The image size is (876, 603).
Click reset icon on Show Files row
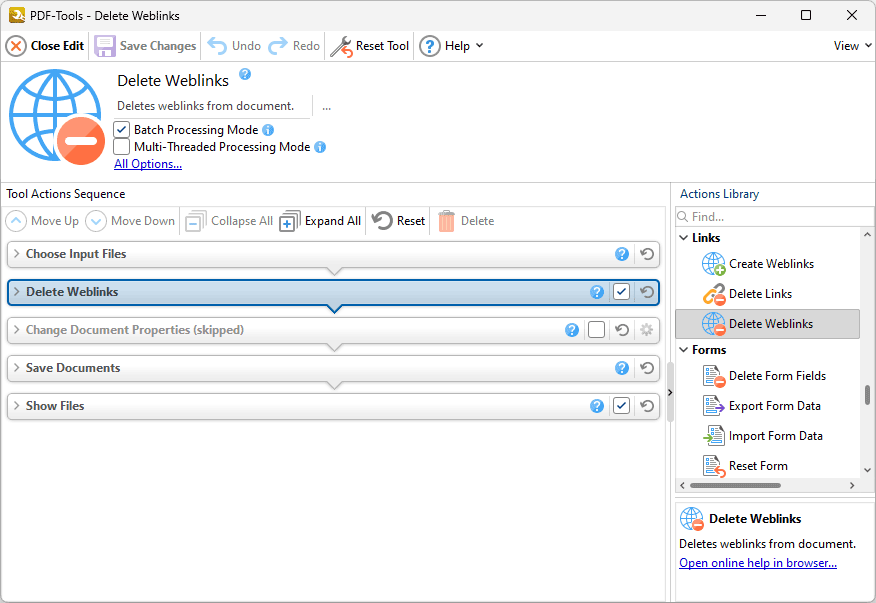click(x=647, y=406)
